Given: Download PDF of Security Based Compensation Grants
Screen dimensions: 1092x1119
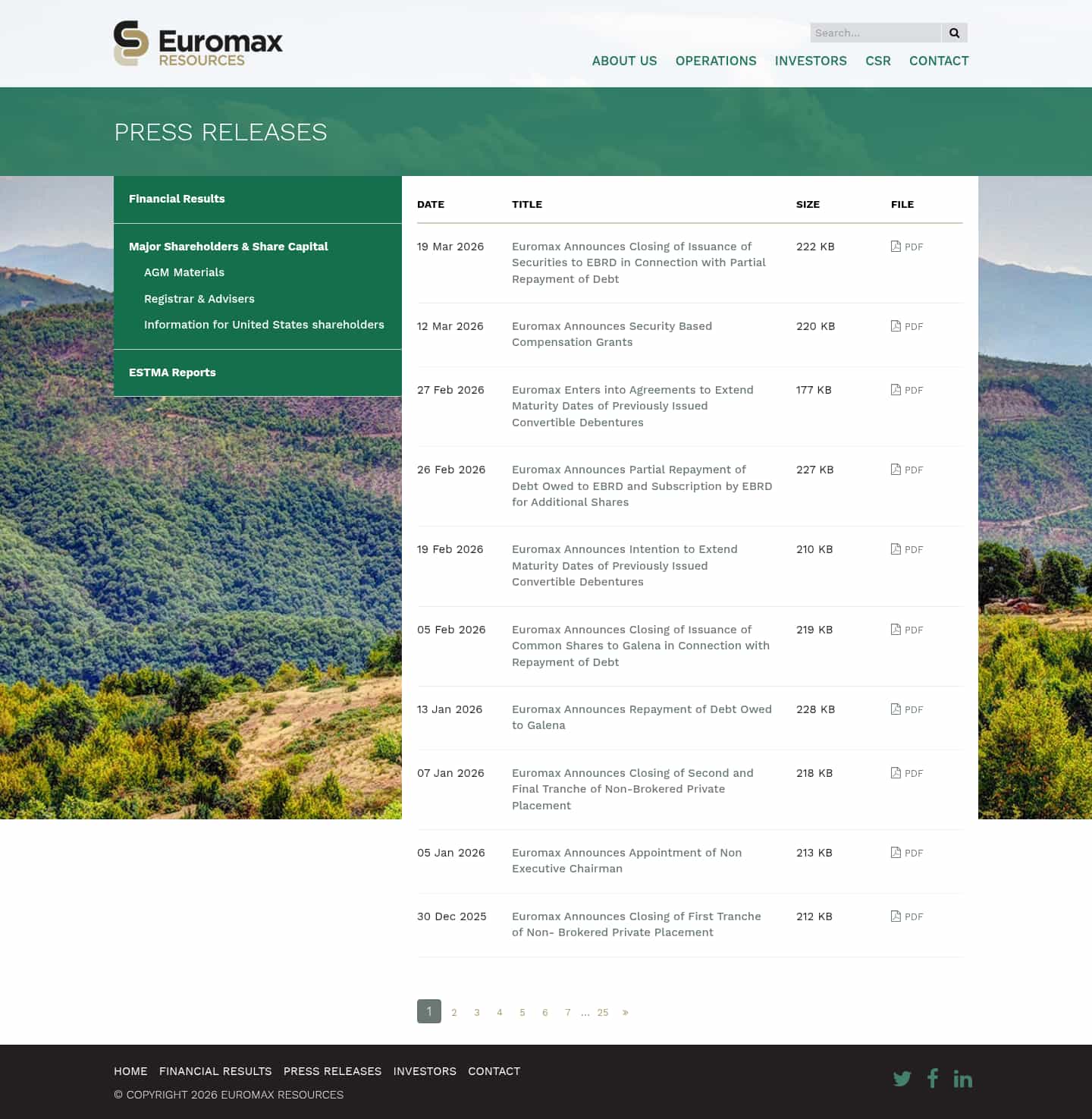Looking at the screenshot, I should [x=907, y=326].
